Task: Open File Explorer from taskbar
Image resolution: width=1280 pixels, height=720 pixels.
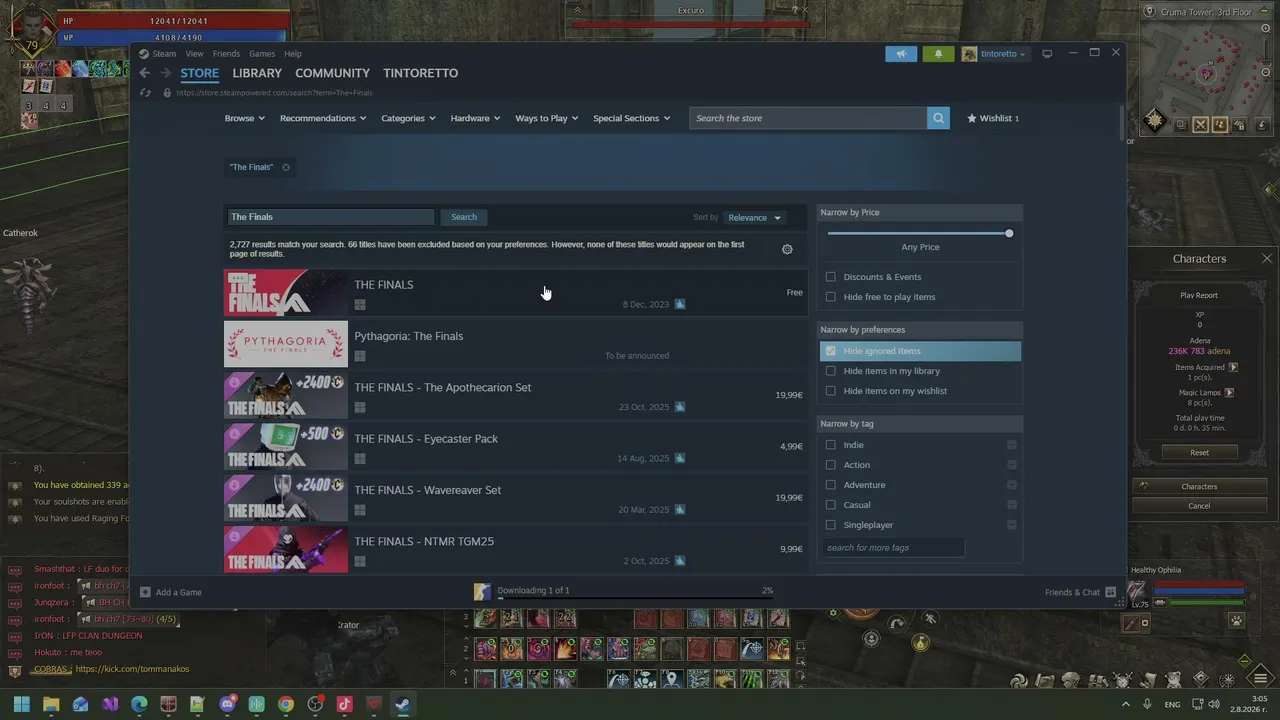Action: 51,704
